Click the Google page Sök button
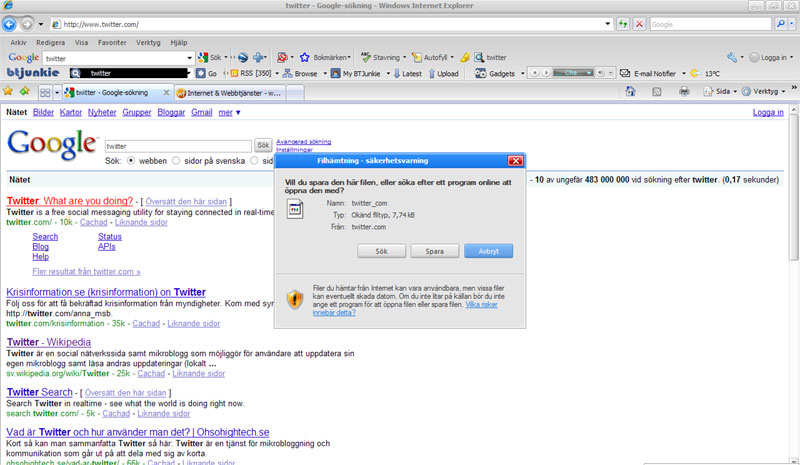The width and height of the screenshot is (800, 465). (x=263, y=145)
